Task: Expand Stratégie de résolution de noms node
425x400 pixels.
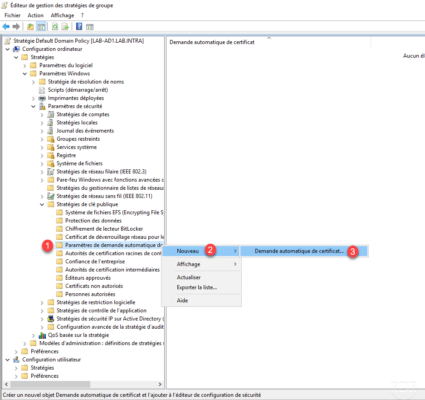Action: pos(33,82)
